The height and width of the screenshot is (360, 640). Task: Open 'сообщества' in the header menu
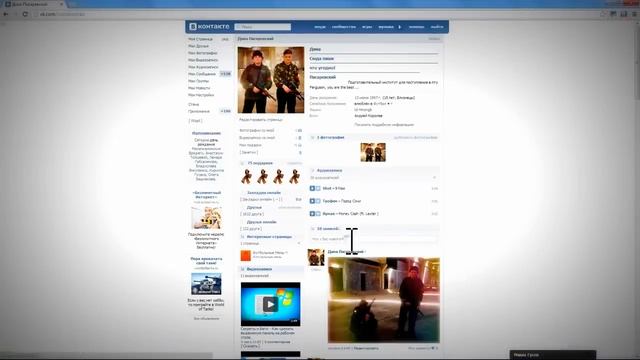click(344, 27)
